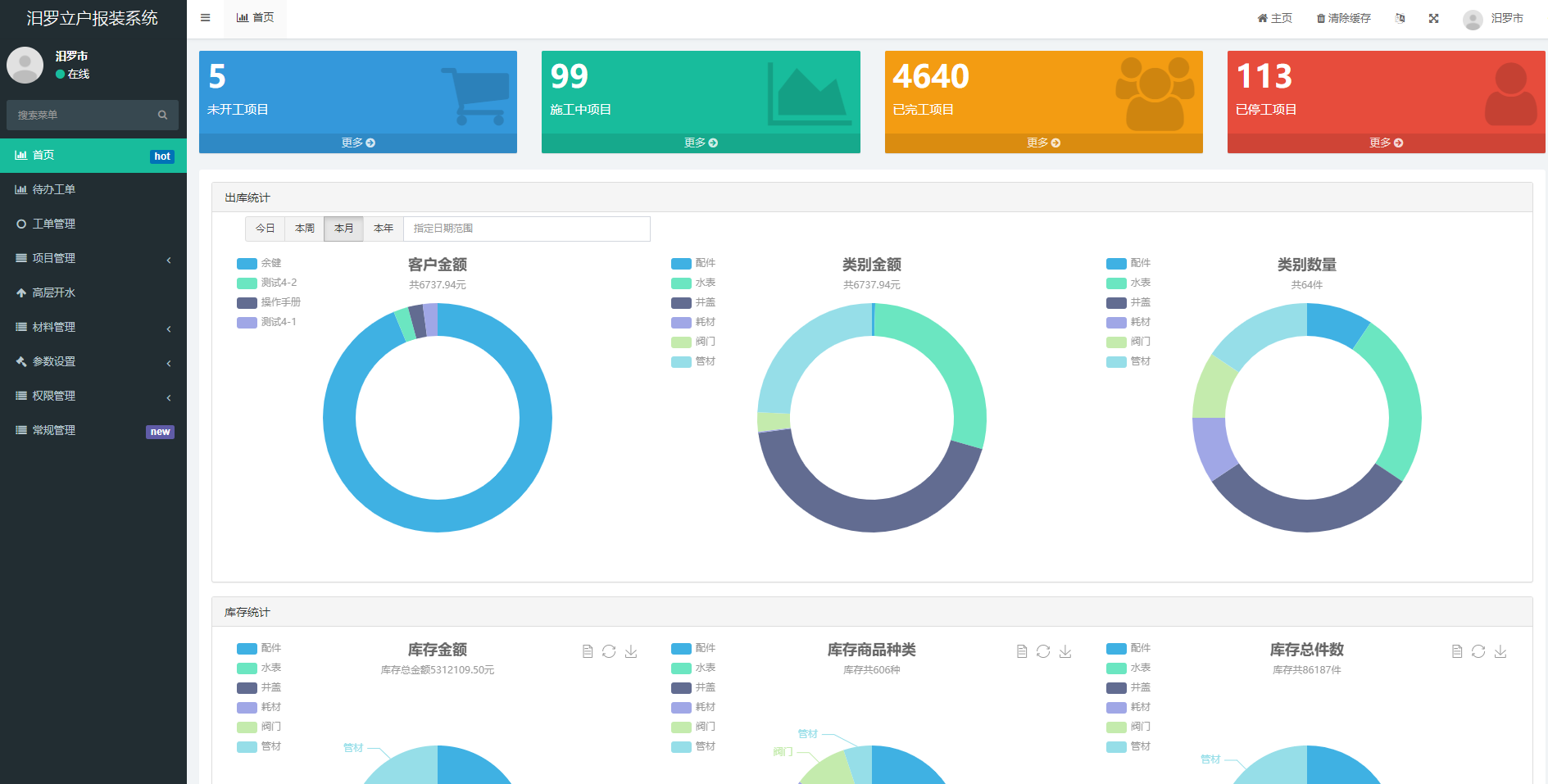Click the fullscreen toggle icon in top bar
Screen dimensions: 1548x784
(x=1433, y=18)
